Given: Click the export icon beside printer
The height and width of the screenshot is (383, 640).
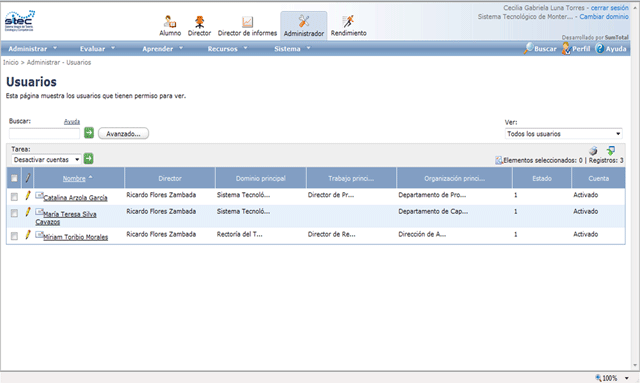Looking at the screenshot, I should click(x=611, y=151).
